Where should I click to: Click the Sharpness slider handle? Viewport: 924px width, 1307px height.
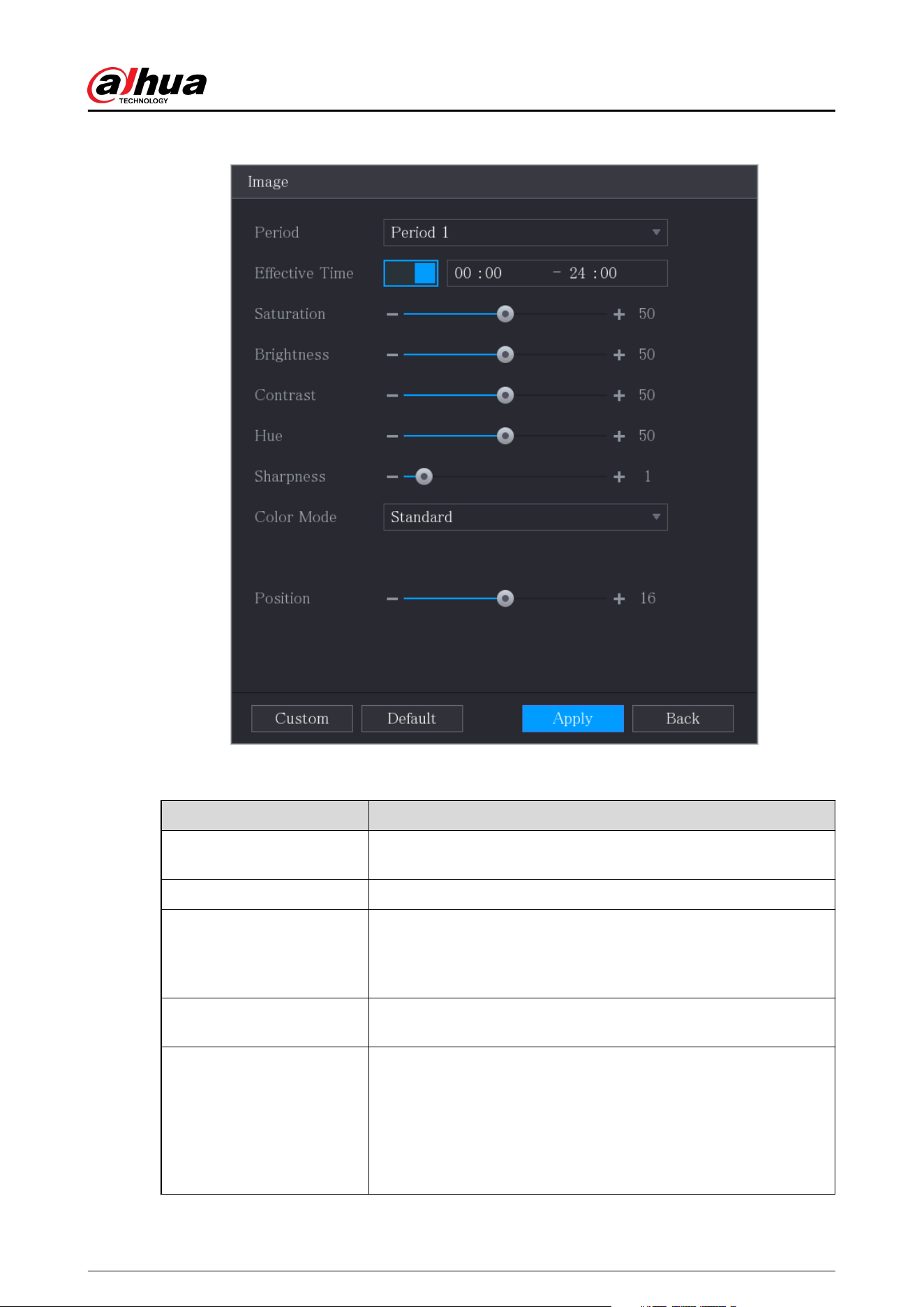[x=424, y=477]
